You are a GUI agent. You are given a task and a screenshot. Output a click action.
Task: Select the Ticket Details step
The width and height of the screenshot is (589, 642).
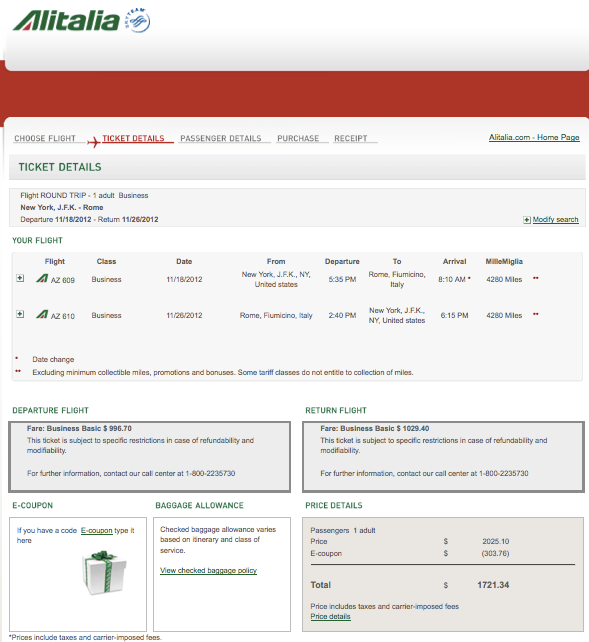pyautogui.click(x=133, y=138)
